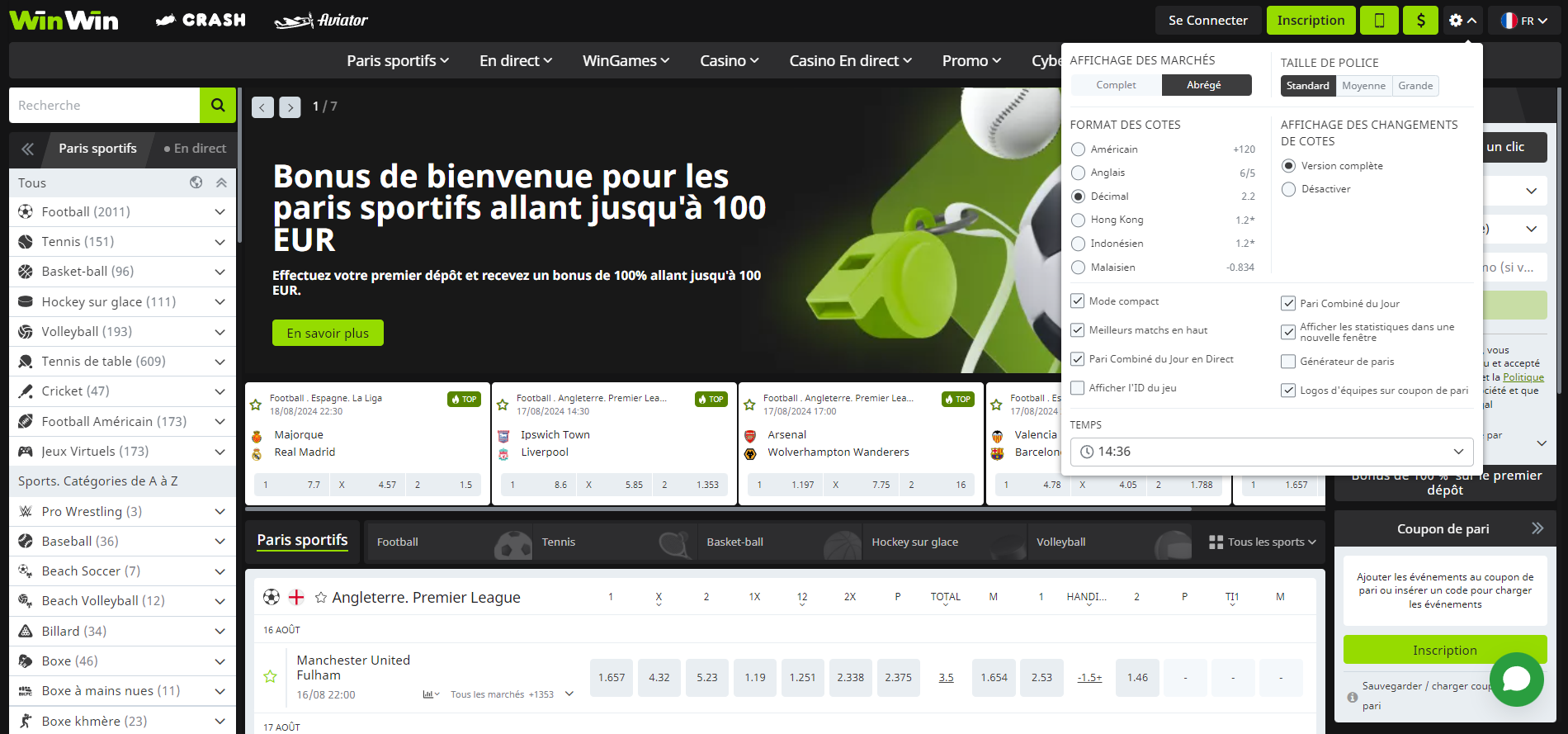
Task: Click the Jeux Virtuels gamepad icon
Action: [26, 452]
